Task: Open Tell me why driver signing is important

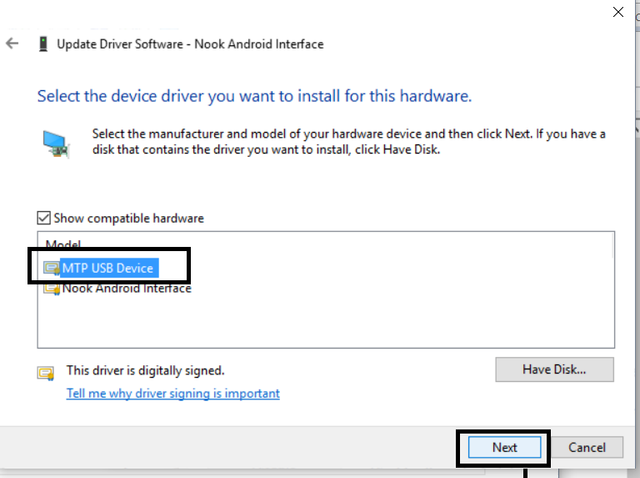Action: 173,394
